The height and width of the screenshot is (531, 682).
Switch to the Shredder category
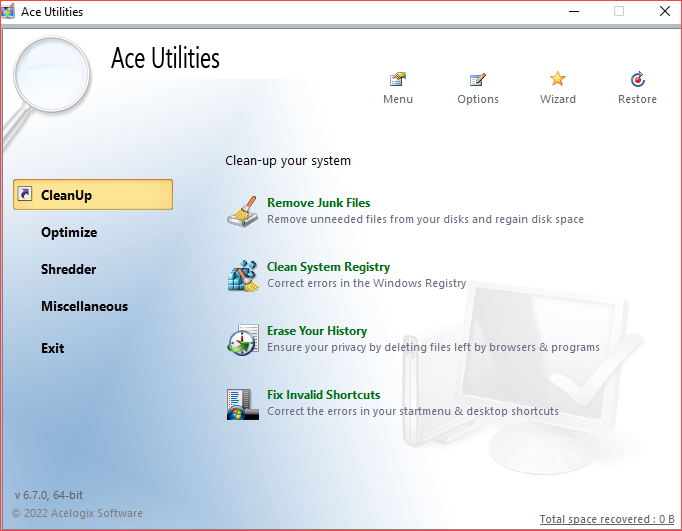tap(68, 269)
